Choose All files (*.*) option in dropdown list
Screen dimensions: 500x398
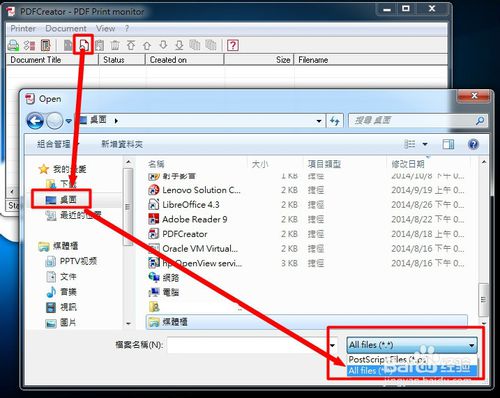tap(412, 370)
